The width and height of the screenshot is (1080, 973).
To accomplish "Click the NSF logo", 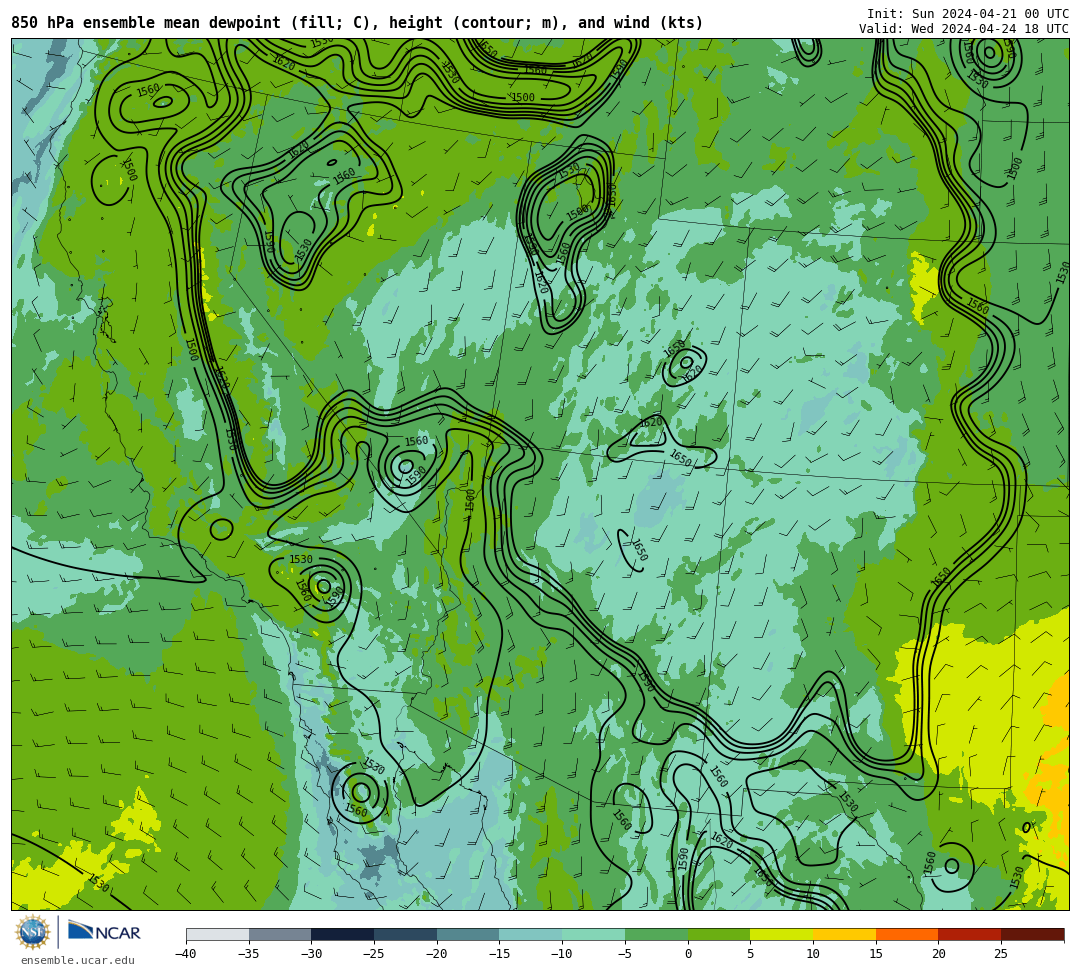I will (x=32, y=932).
